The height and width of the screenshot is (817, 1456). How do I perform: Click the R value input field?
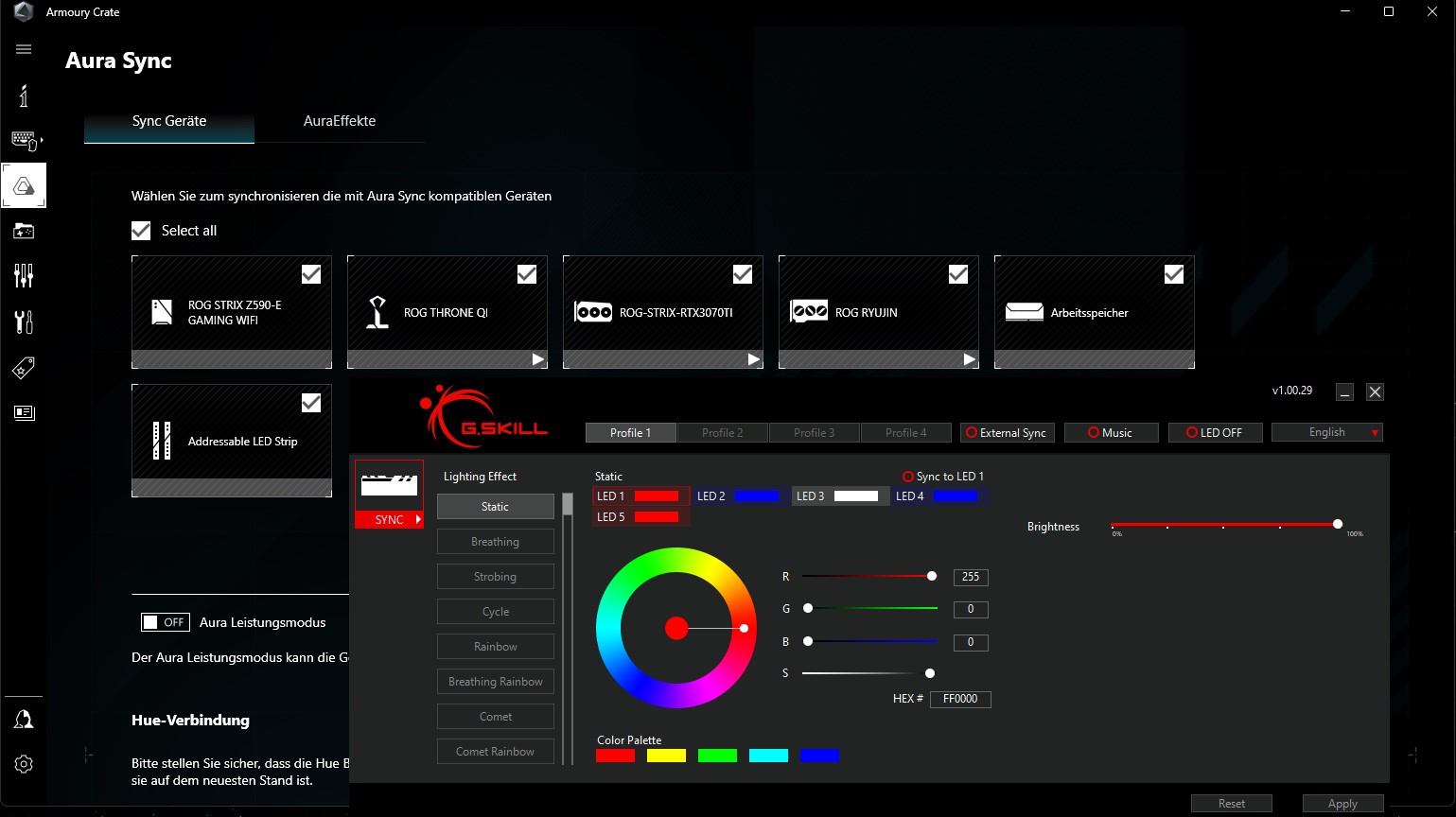point(971,577)
